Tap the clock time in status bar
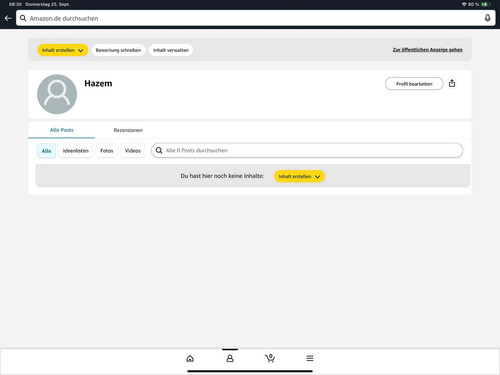Screen dimensions: 500x375 pyautogui.click(x=15, y=4)
